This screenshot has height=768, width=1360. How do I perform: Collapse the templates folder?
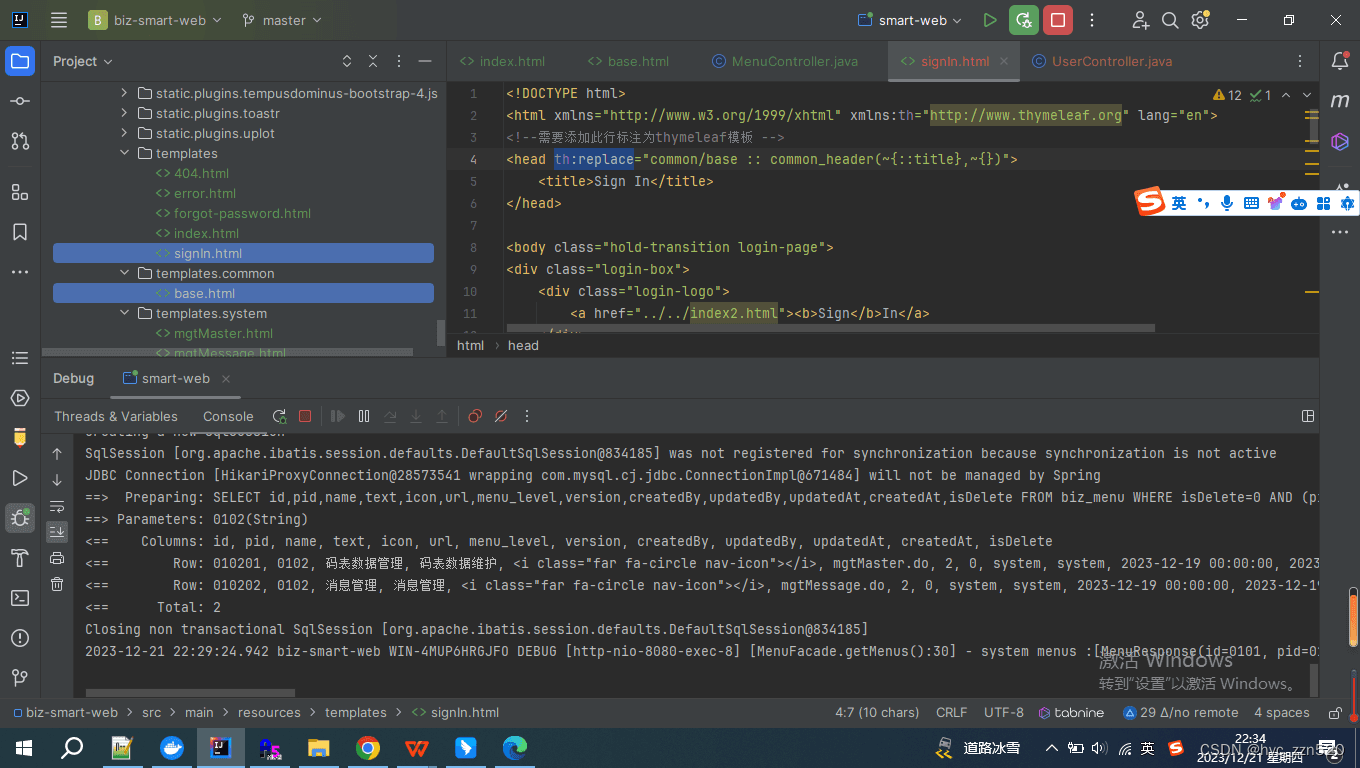coord(125,153)
